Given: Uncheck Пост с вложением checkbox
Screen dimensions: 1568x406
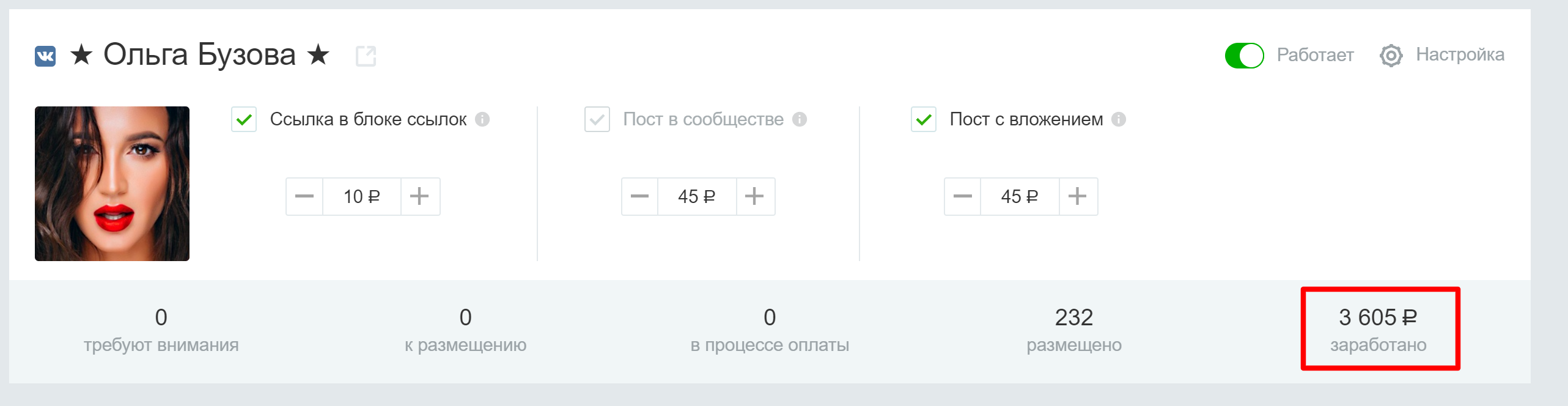Looking at the screenshot, I should pyautogui.click(x=924, y=119).
